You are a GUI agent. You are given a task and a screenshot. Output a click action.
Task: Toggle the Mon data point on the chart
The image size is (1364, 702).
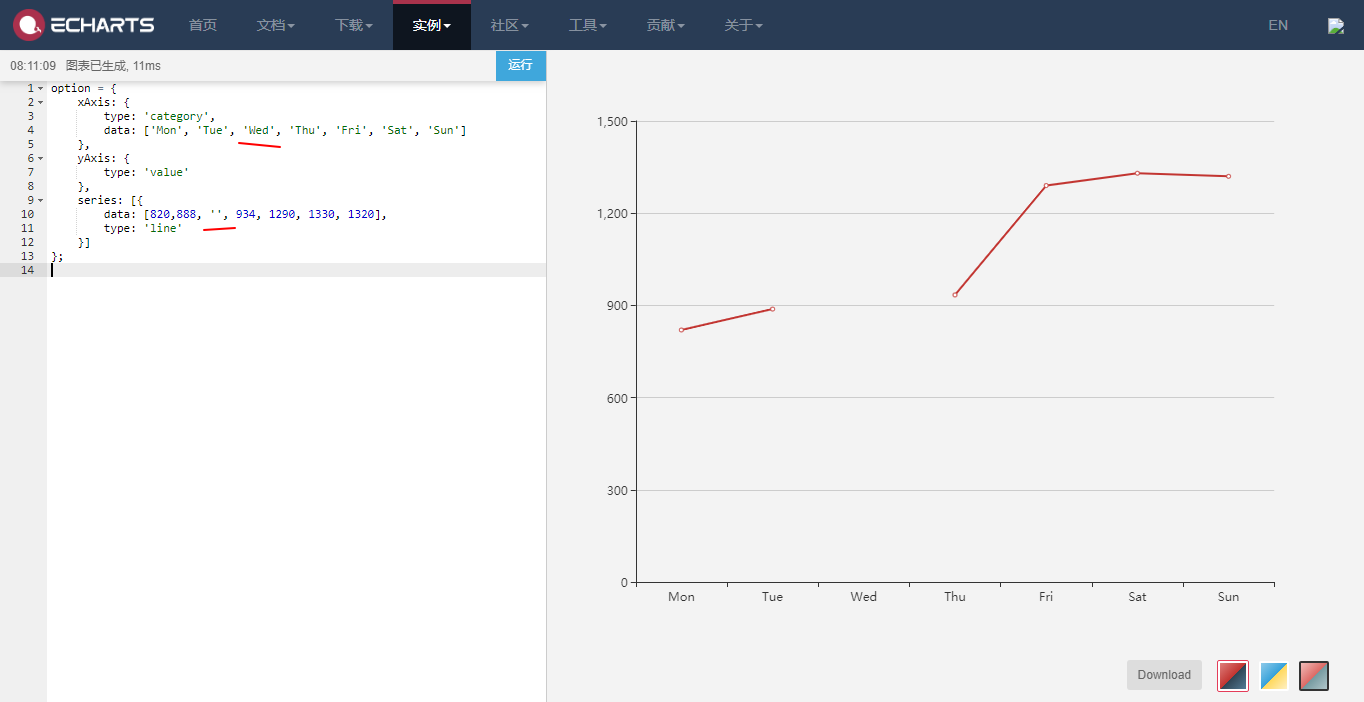pyautogui.click(x=681, y=329)
